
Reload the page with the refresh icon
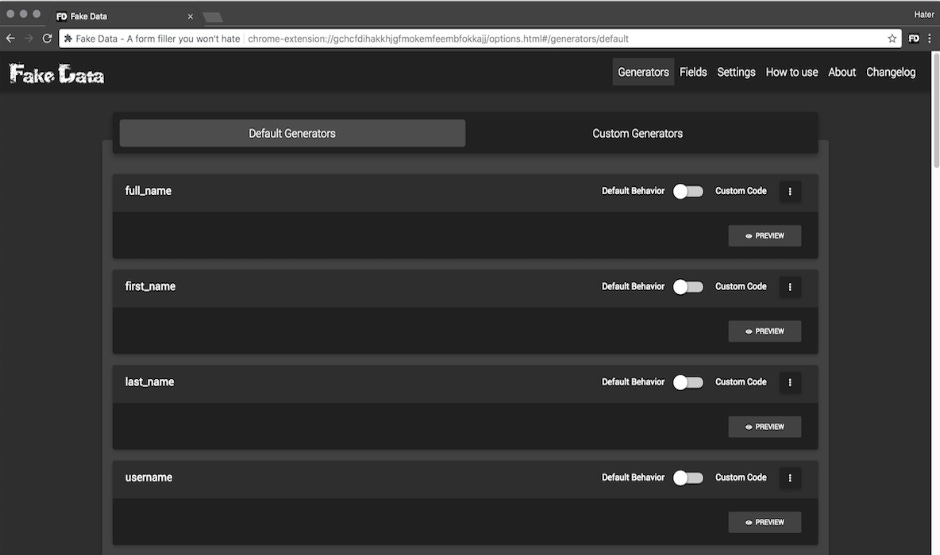[x=47, y=38]
